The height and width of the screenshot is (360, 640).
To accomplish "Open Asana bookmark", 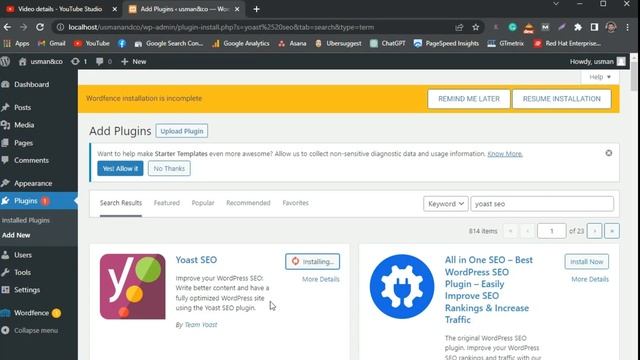I will pyautogui.click(x=292, y=43).
